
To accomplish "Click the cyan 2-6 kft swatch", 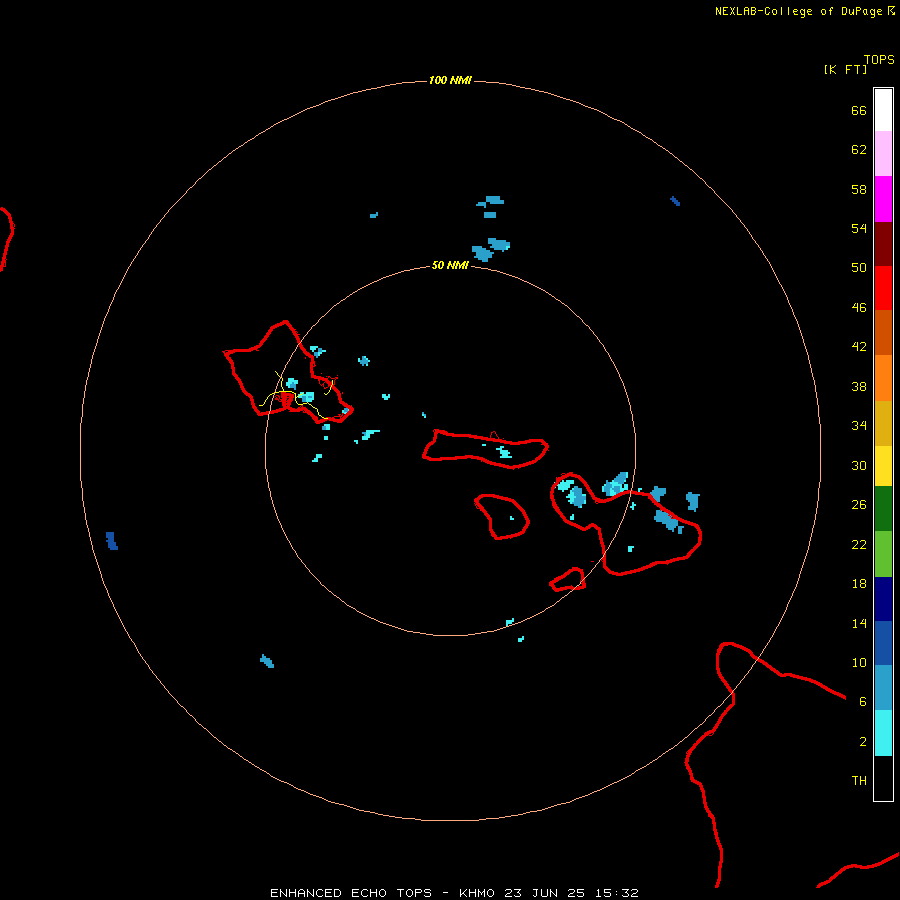I will tap(883, 733).
